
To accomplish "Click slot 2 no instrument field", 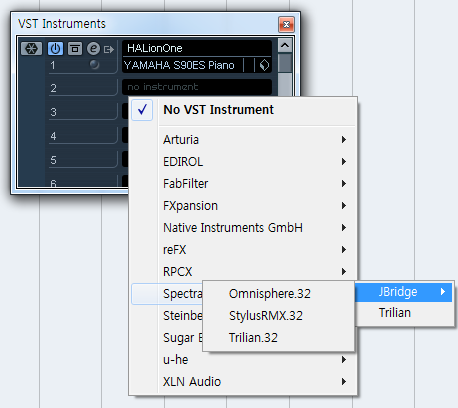I will 197,87.
